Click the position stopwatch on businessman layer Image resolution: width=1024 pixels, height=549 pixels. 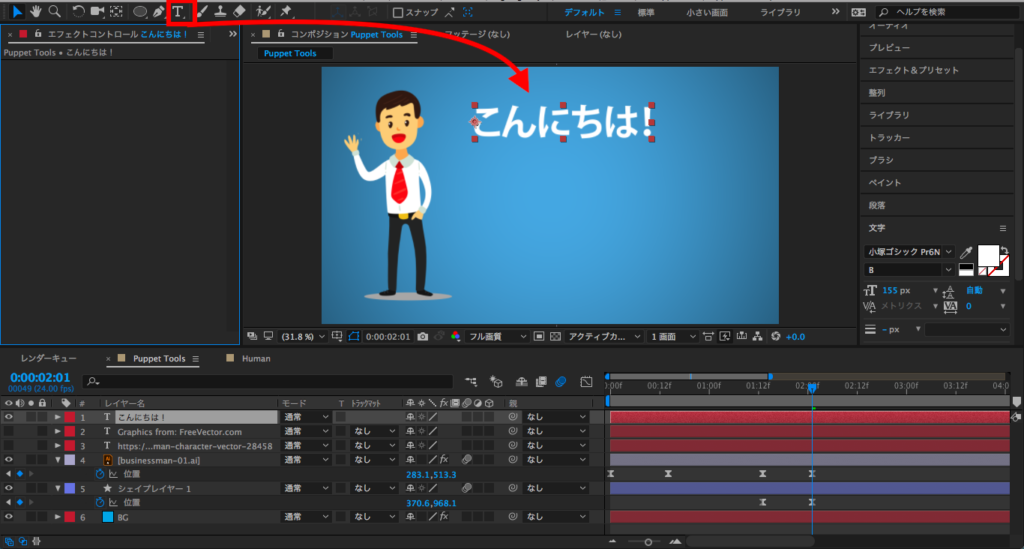100,474
